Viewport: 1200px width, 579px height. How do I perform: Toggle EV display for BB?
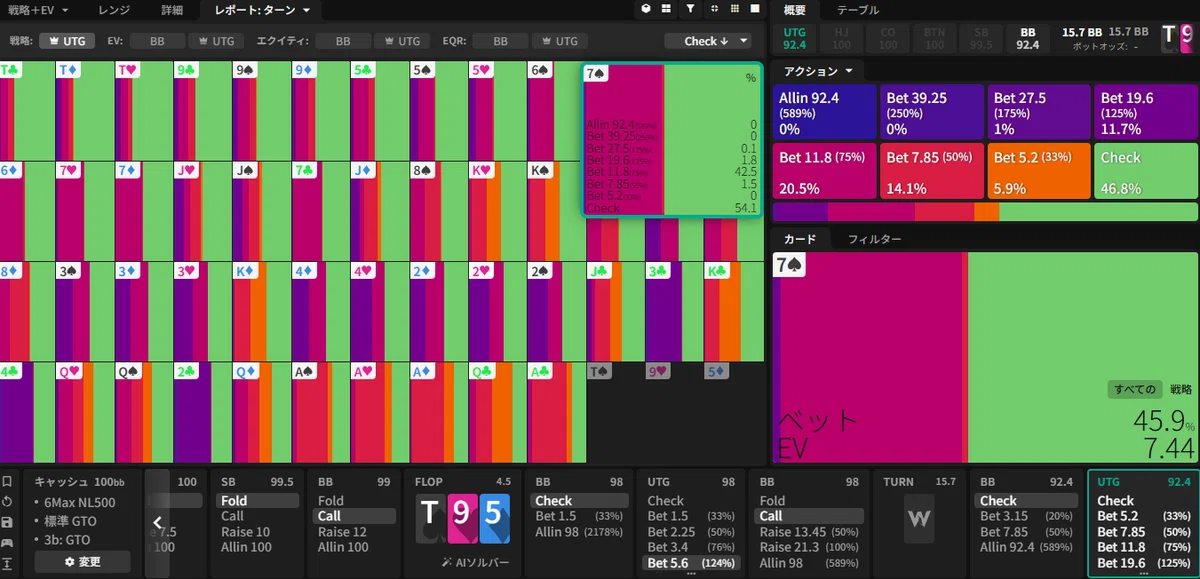pyautogui.click(x=157, y=41)
